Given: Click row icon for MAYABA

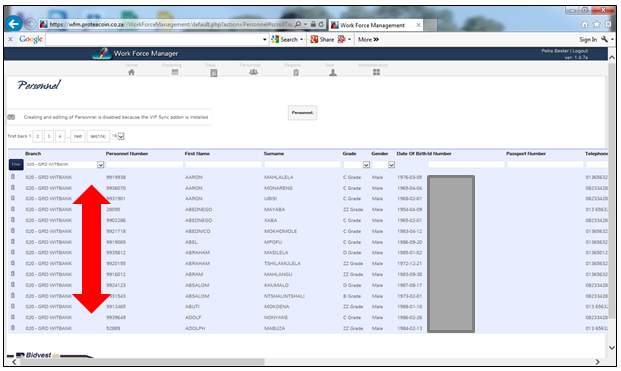Looking at the screenshot, I should point(13,209).
